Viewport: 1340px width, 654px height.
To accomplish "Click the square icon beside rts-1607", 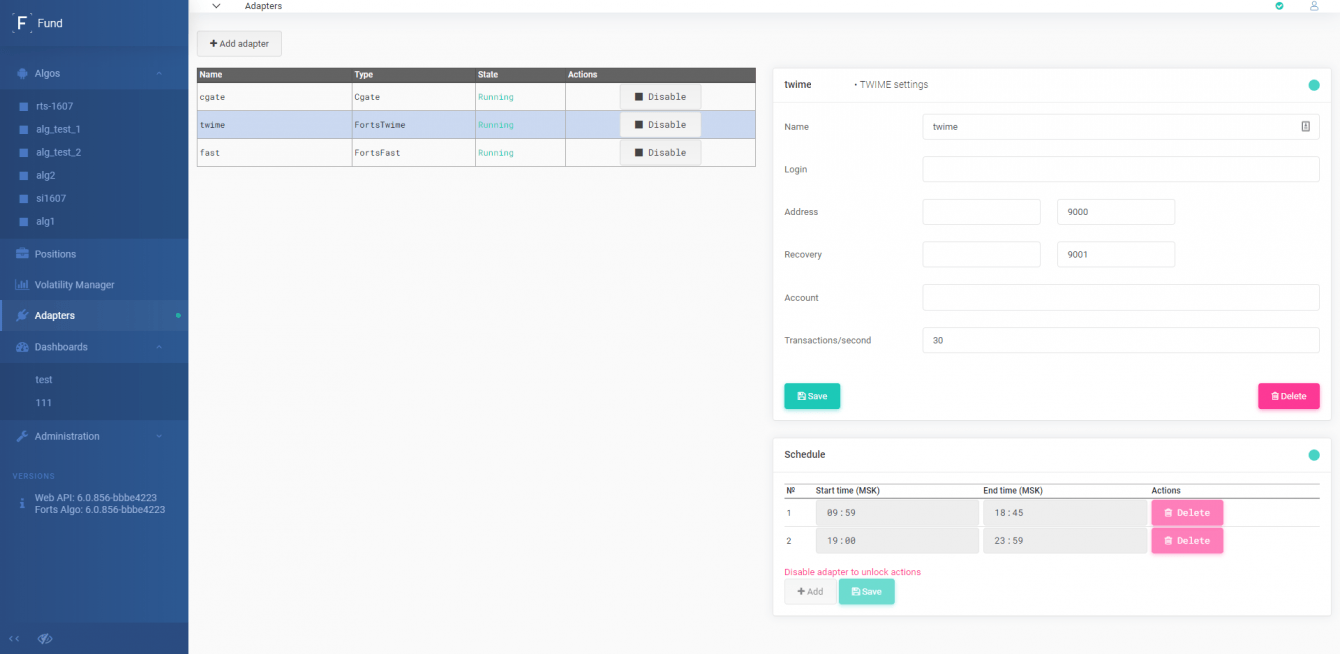I will [23, 106].
